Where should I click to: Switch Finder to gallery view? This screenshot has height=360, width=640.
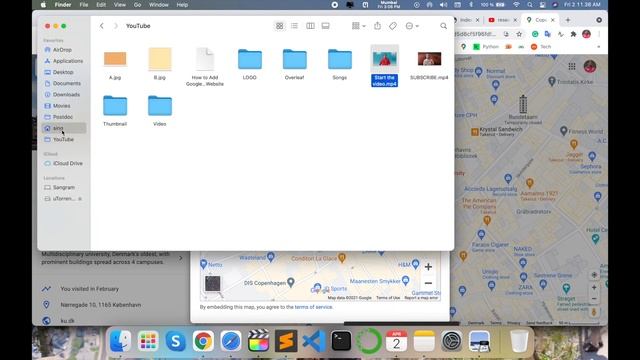point(325,26)
